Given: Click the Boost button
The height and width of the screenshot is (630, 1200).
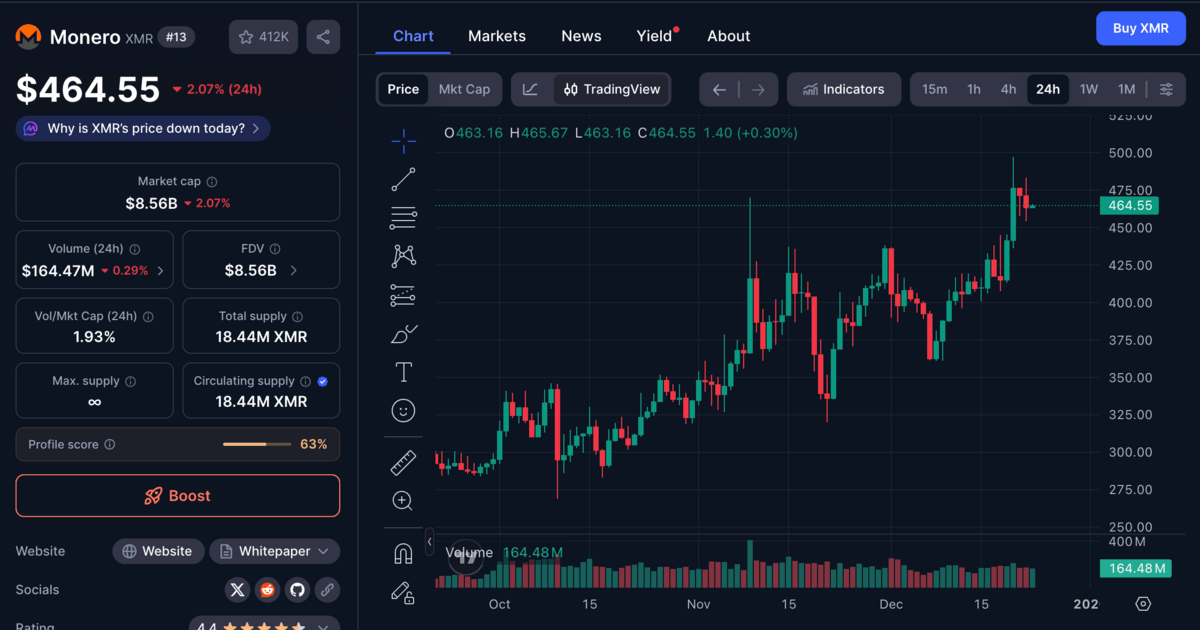Looking at the screenshot, I should pos(177,496).
